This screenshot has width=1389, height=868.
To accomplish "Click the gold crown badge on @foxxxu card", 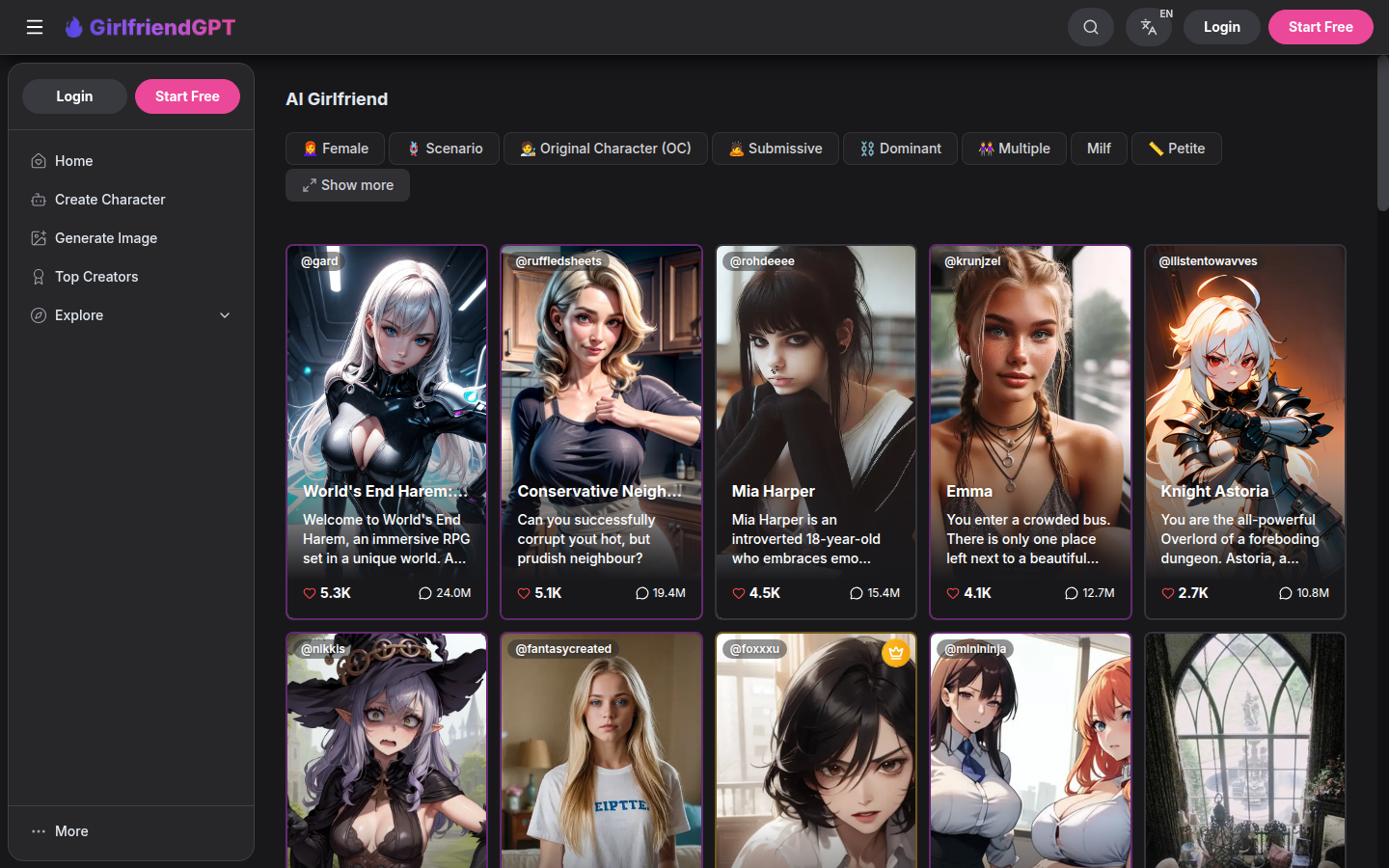I will [896, 653].
